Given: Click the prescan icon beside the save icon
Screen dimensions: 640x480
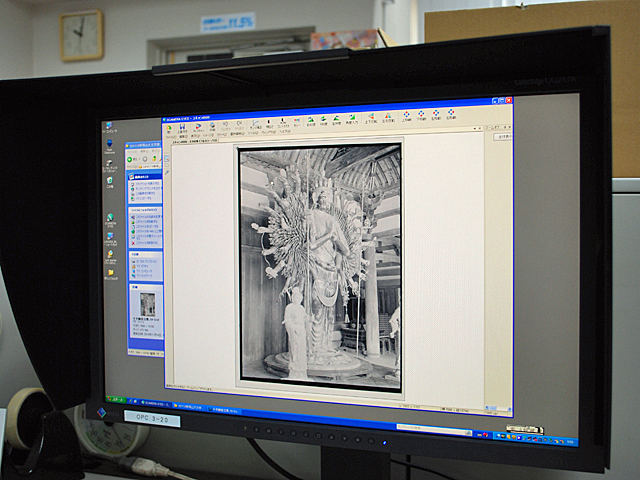Looking at the screenshot, I should coord(197,128).
